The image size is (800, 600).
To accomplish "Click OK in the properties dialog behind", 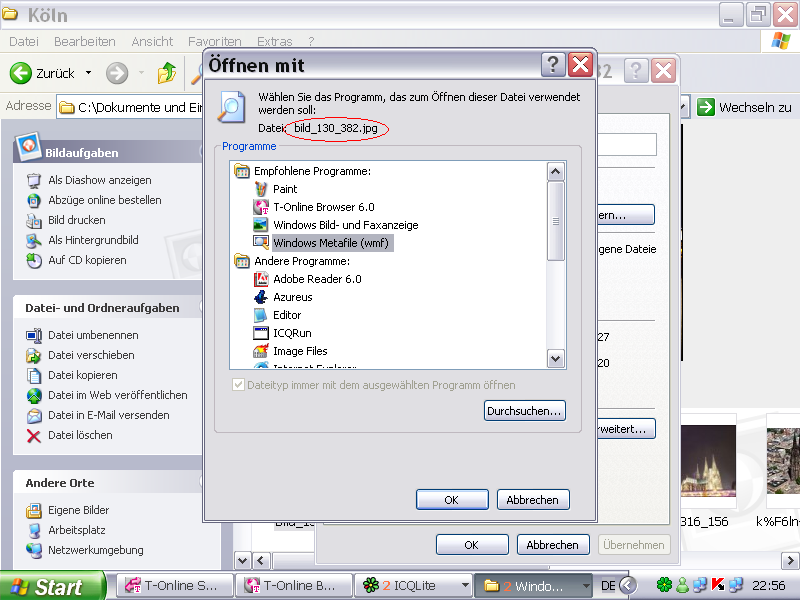I will point(472,544).
